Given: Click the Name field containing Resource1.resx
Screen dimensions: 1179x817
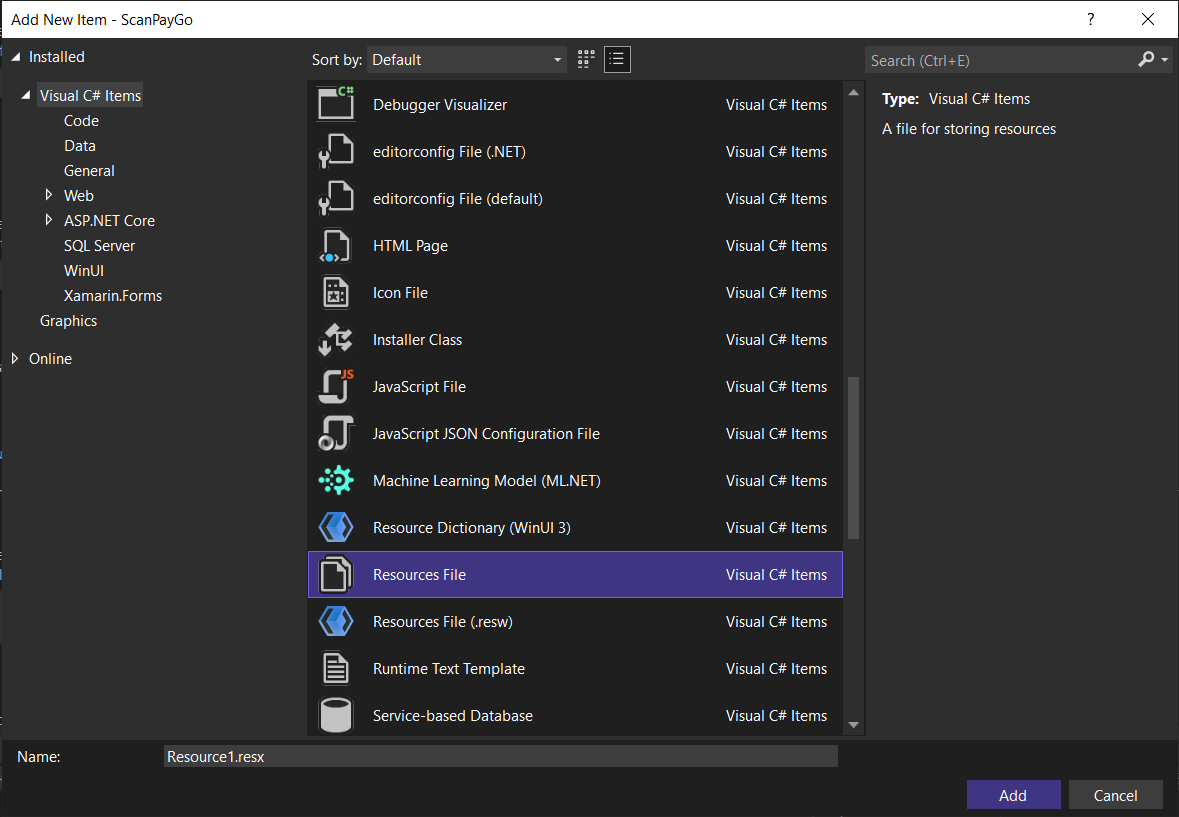Looking at the screenshot, I should [x=500, y=757].
